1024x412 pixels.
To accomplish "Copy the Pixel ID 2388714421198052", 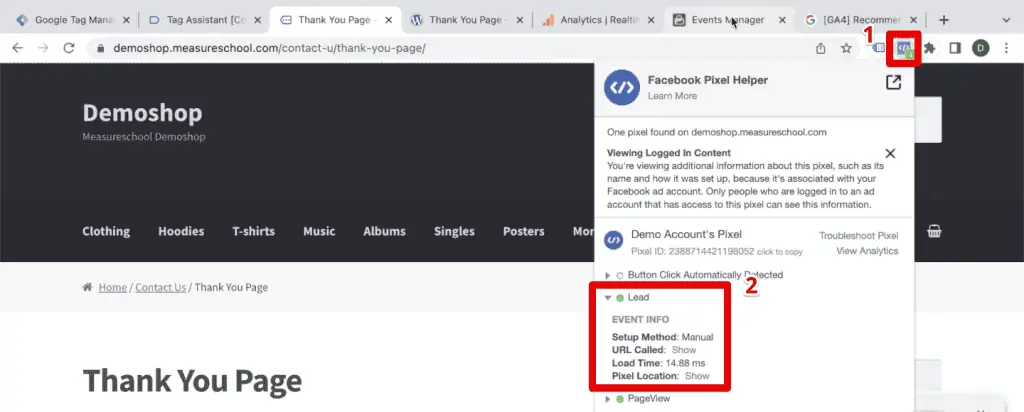I will (x=716, y=251).
